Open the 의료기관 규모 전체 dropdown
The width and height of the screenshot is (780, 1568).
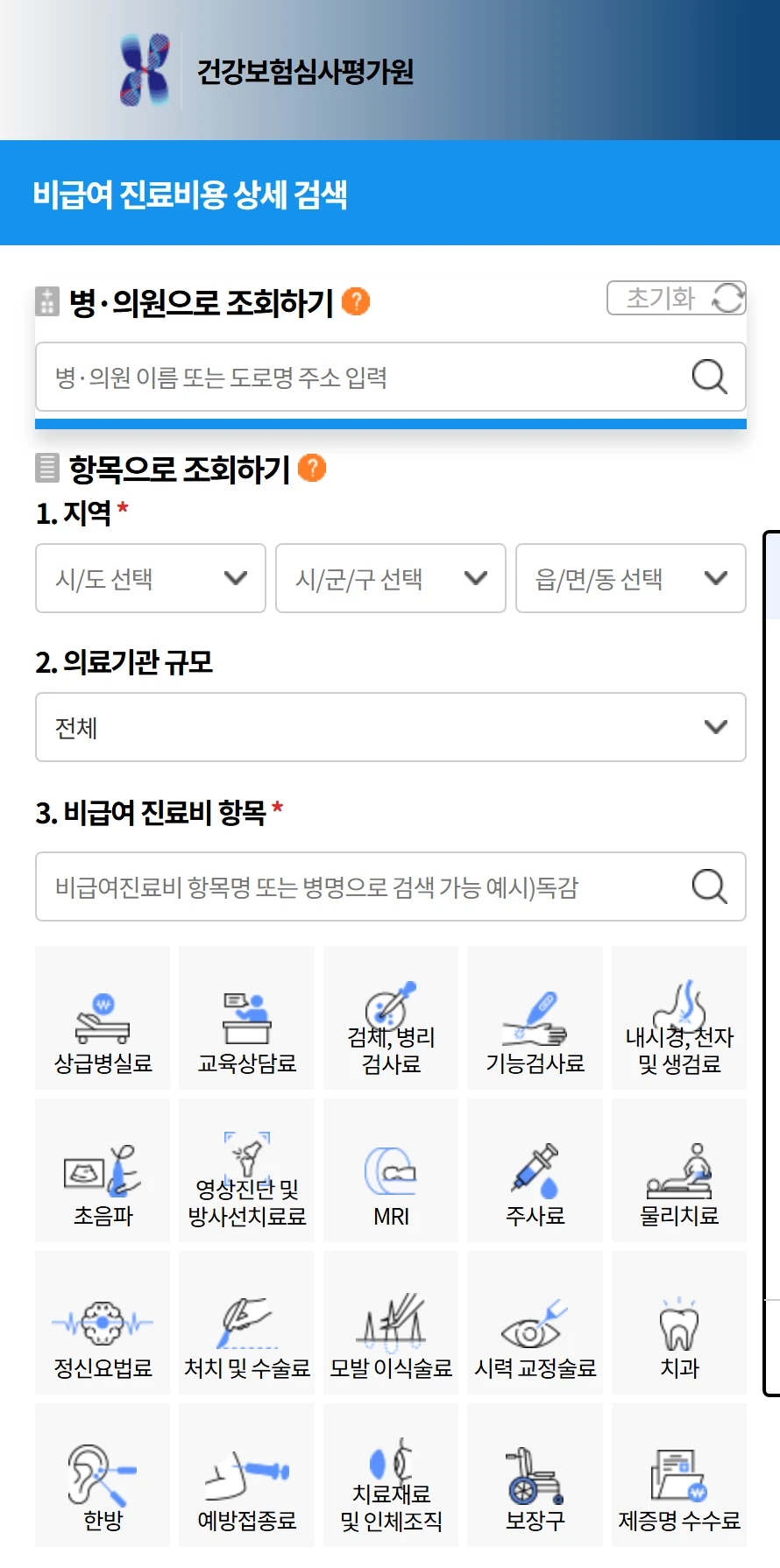coord(391,727)
